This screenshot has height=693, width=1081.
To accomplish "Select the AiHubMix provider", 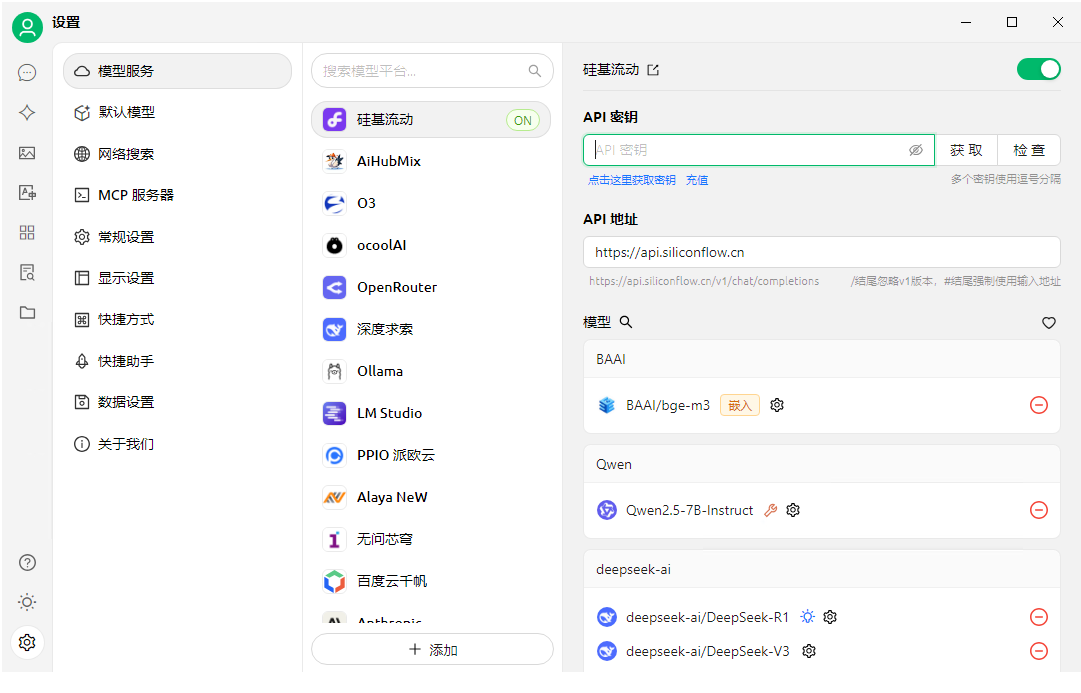I will pyautogui.click(x=431, y=161).
